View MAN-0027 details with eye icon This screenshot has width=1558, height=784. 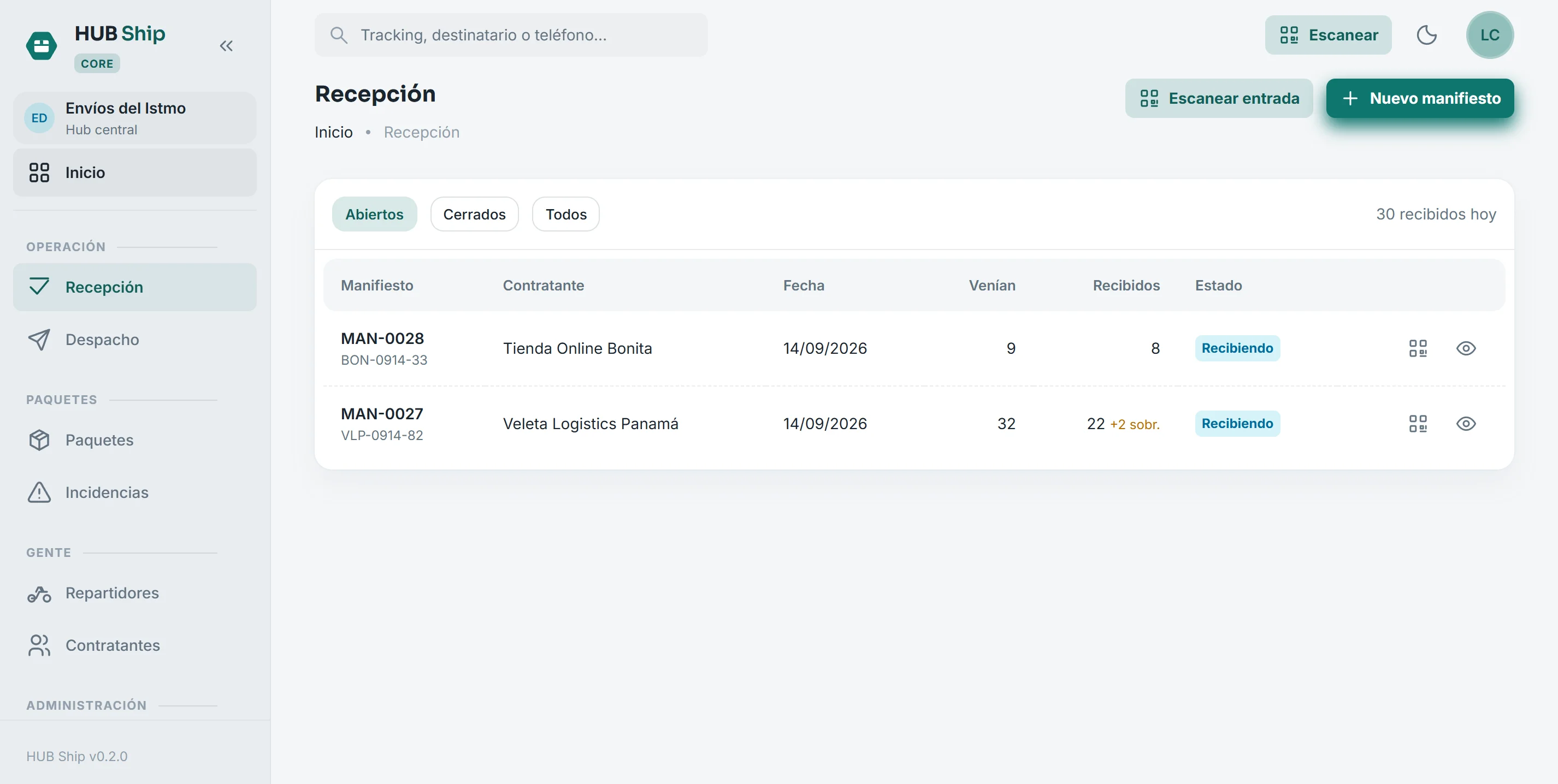pos(1466,424)
